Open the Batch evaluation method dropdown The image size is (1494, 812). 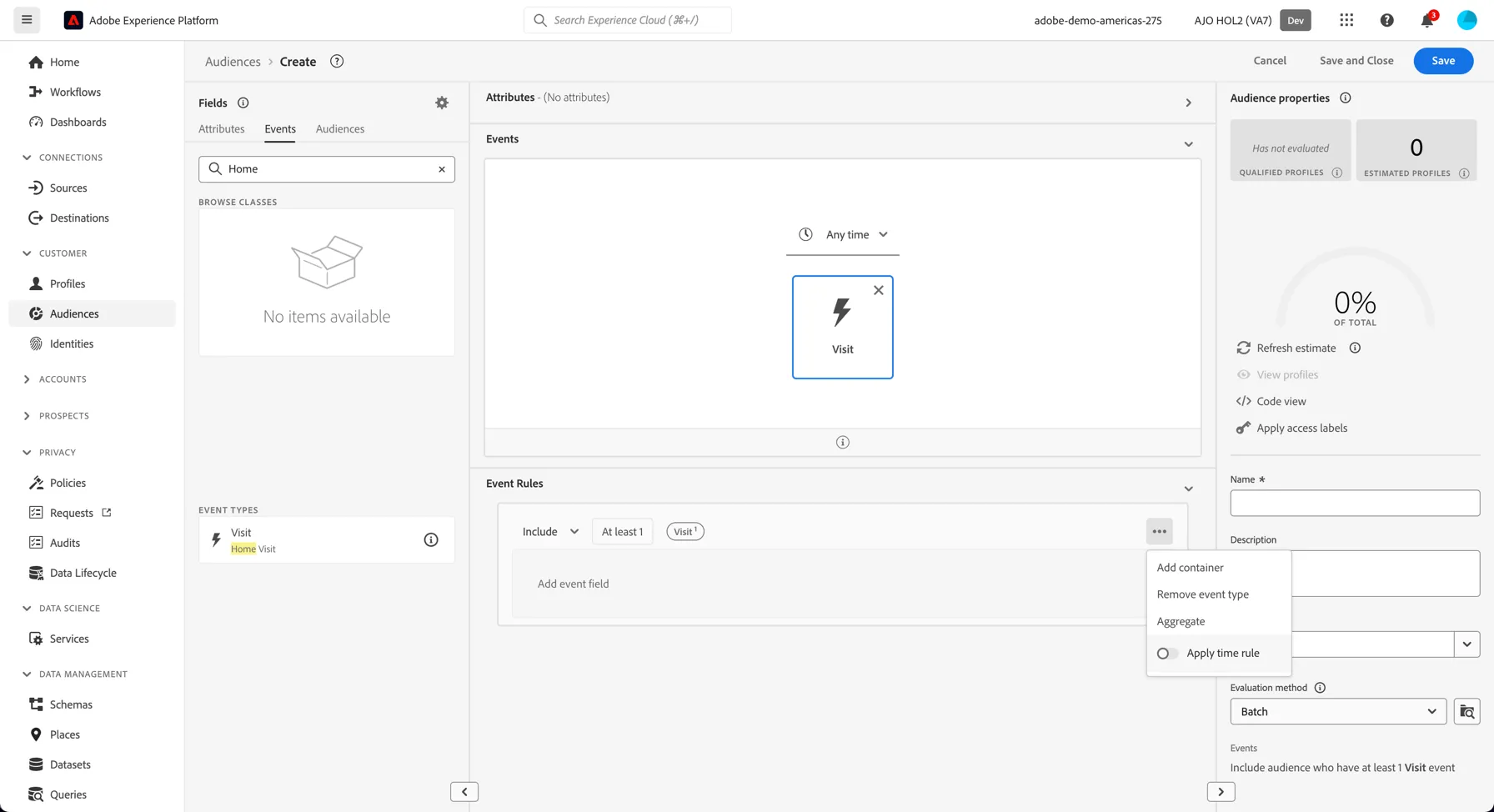tap(1338, 712)
